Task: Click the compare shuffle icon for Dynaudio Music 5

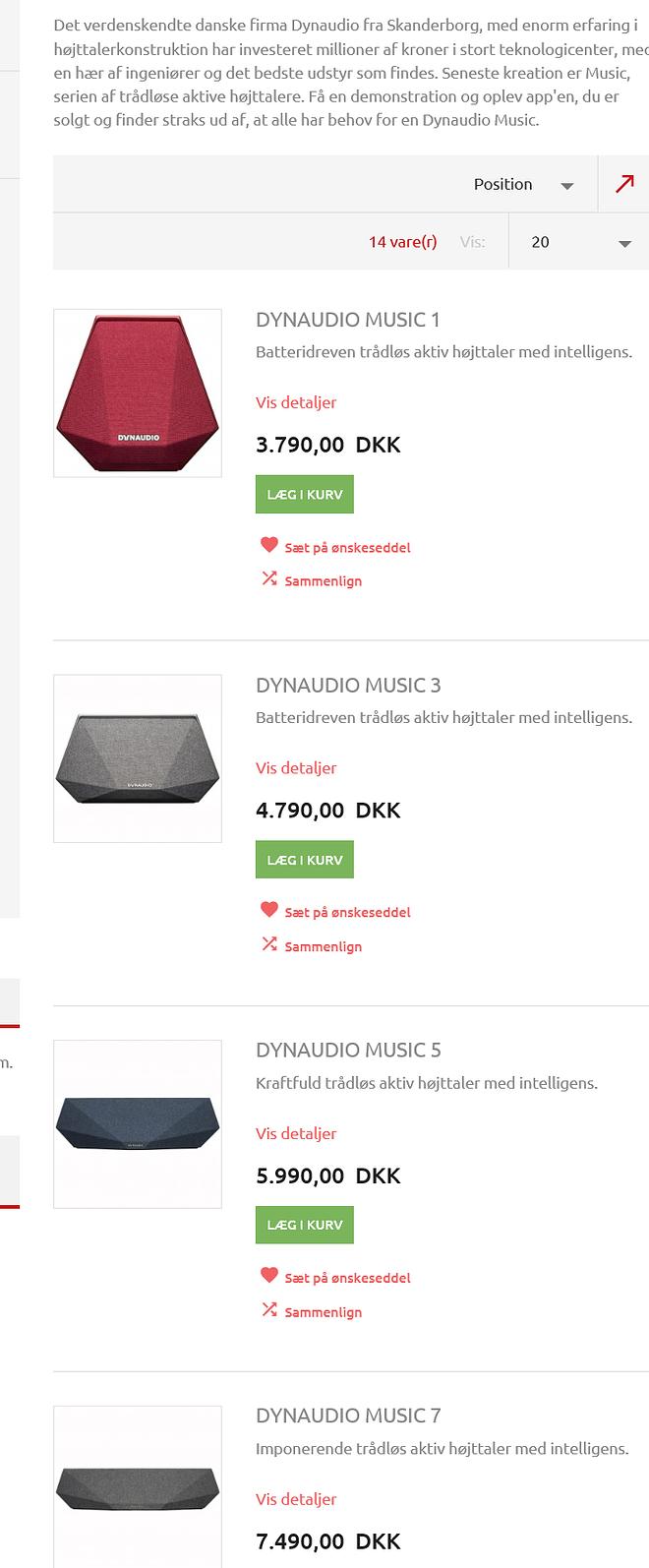Action: pyautogui.click(x=269, y=1309)
